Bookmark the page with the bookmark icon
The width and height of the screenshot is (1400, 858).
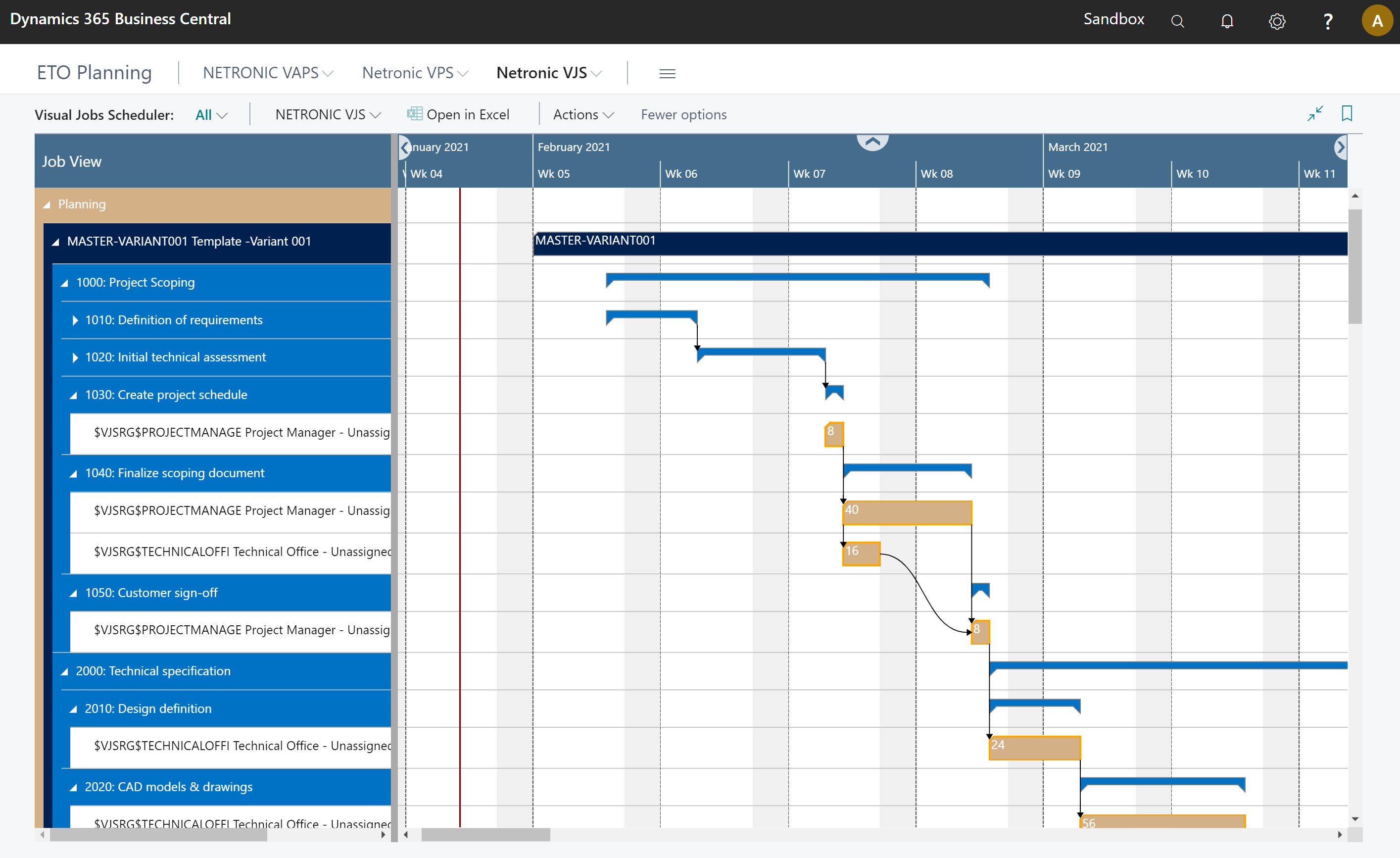coord(1347,113)
